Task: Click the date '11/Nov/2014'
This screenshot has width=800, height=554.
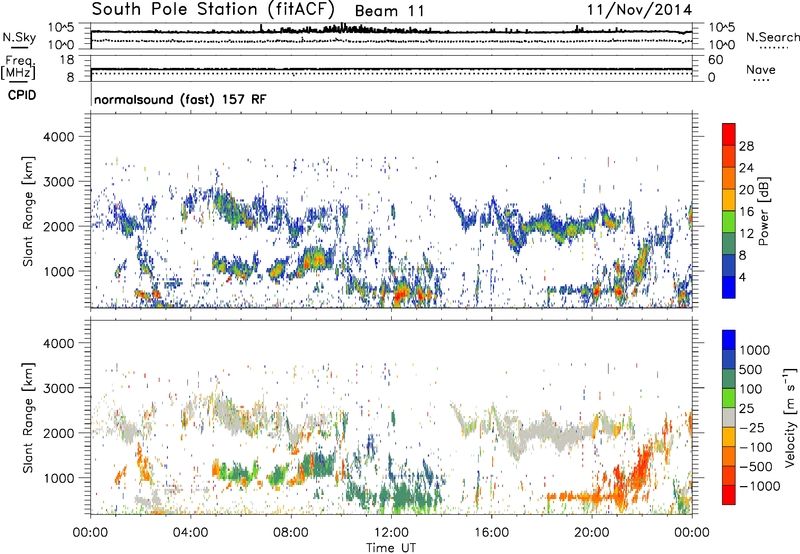Action: point(639,10)
